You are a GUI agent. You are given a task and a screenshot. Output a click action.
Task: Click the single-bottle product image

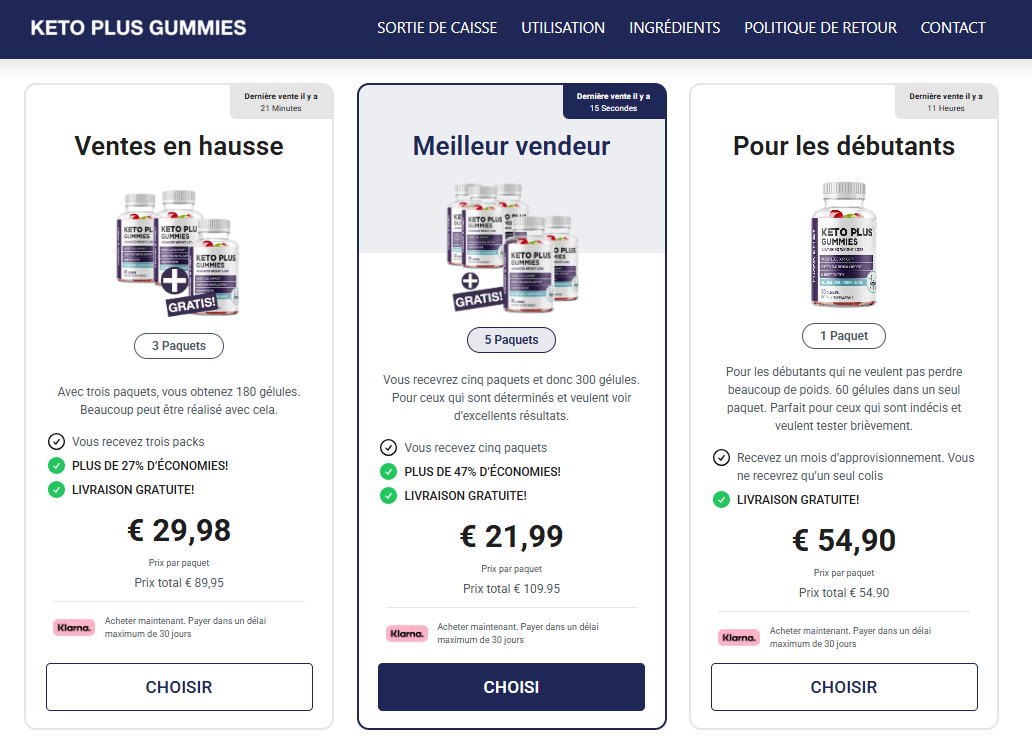click(x=844, y=245)
